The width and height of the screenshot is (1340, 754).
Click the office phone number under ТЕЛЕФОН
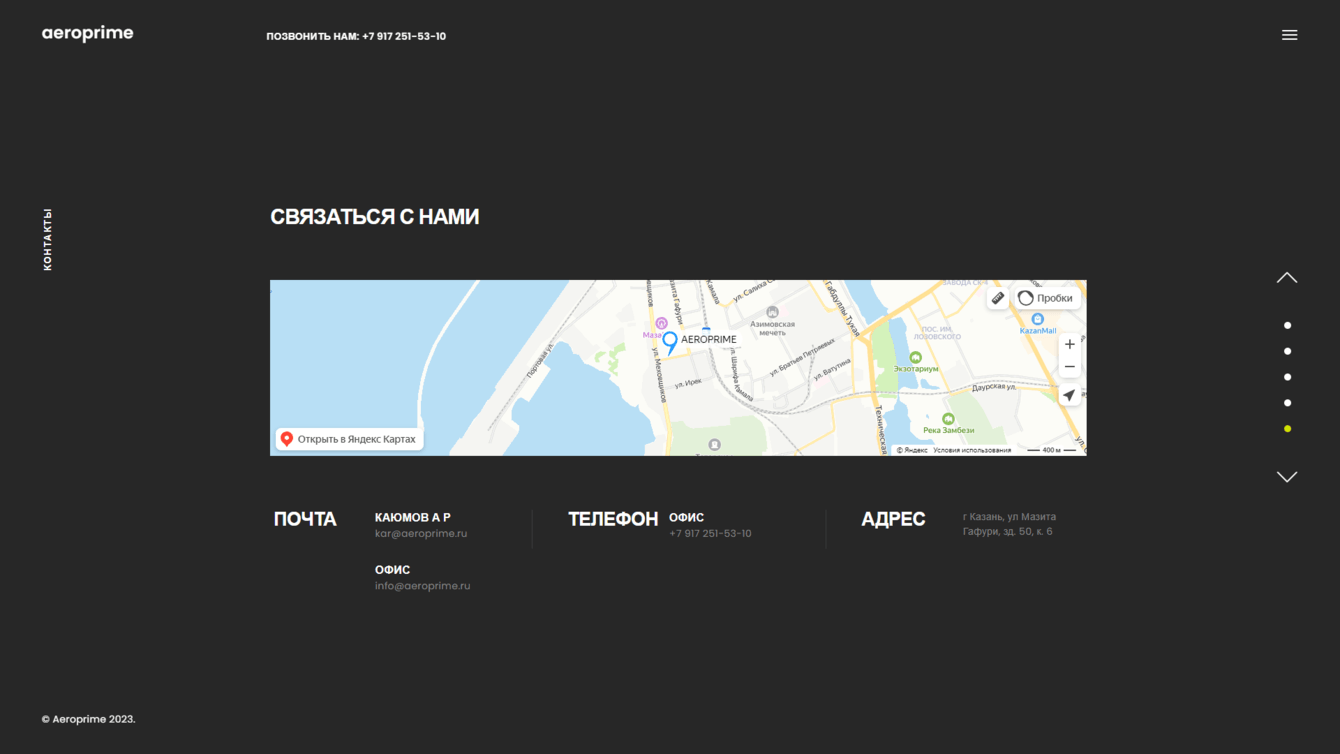(x=710, y=533)
